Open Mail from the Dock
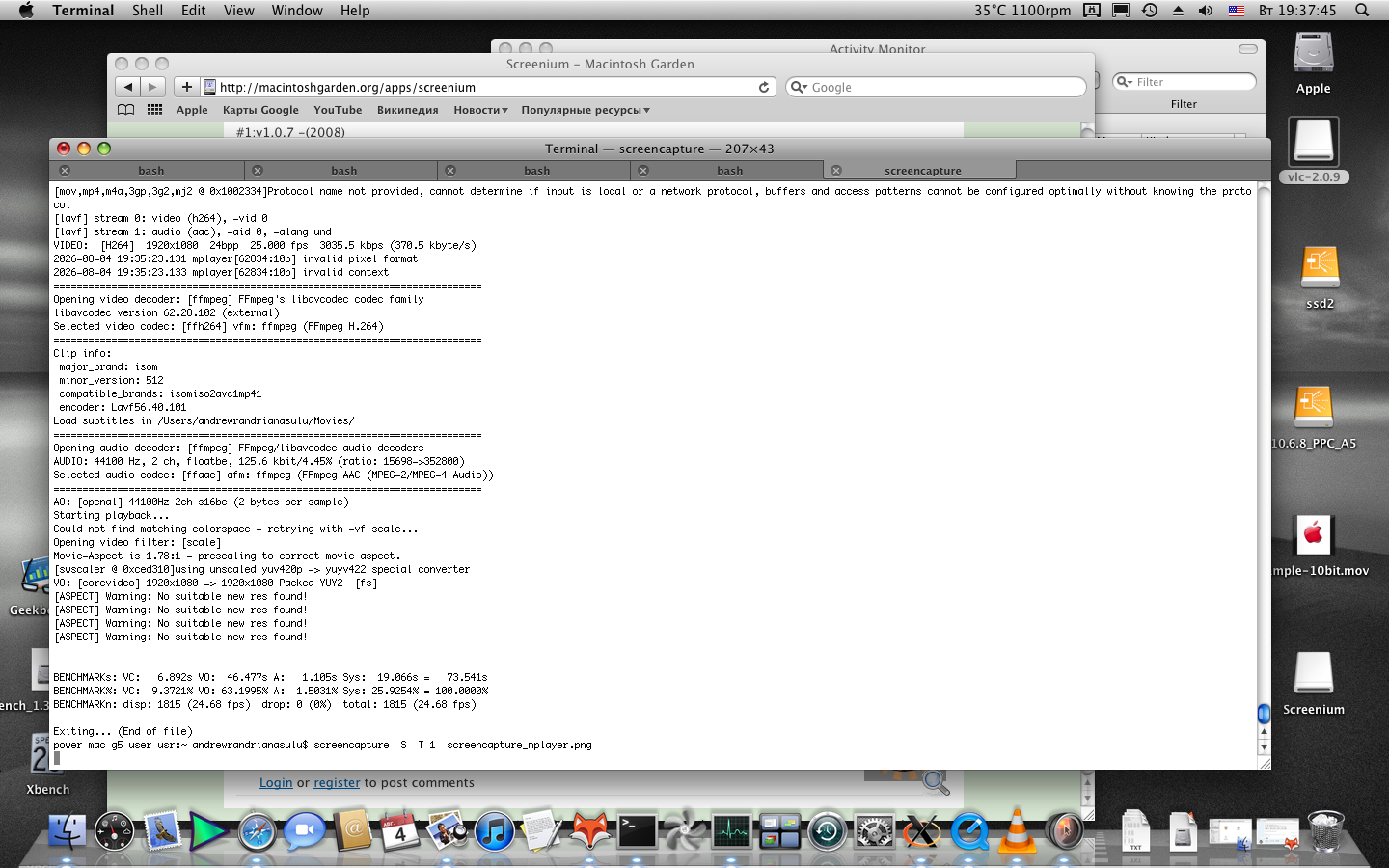 [x=162, y=830]
